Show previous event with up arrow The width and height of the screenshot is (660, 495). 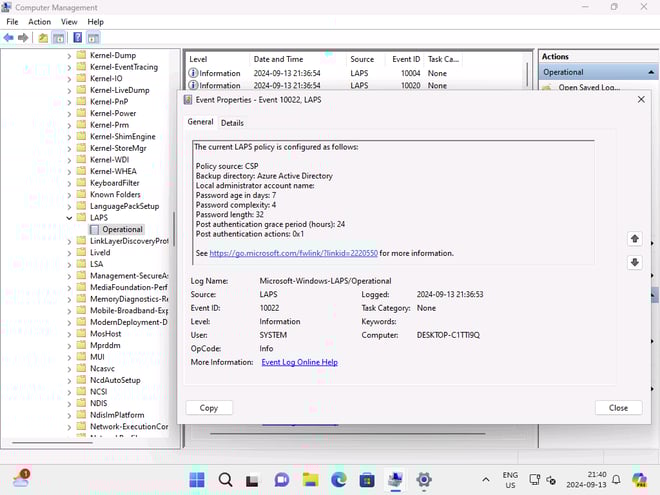(635, 239)
